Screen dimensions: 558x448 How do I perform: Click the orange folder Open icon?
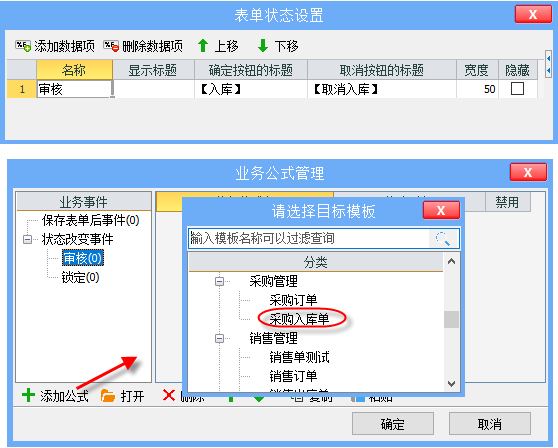[x=107, y=395]
